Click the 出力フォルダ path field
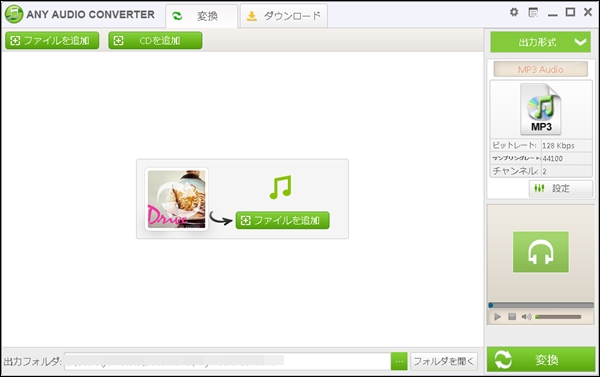This screenshot has width=600, height=377. tap(227, 361)
